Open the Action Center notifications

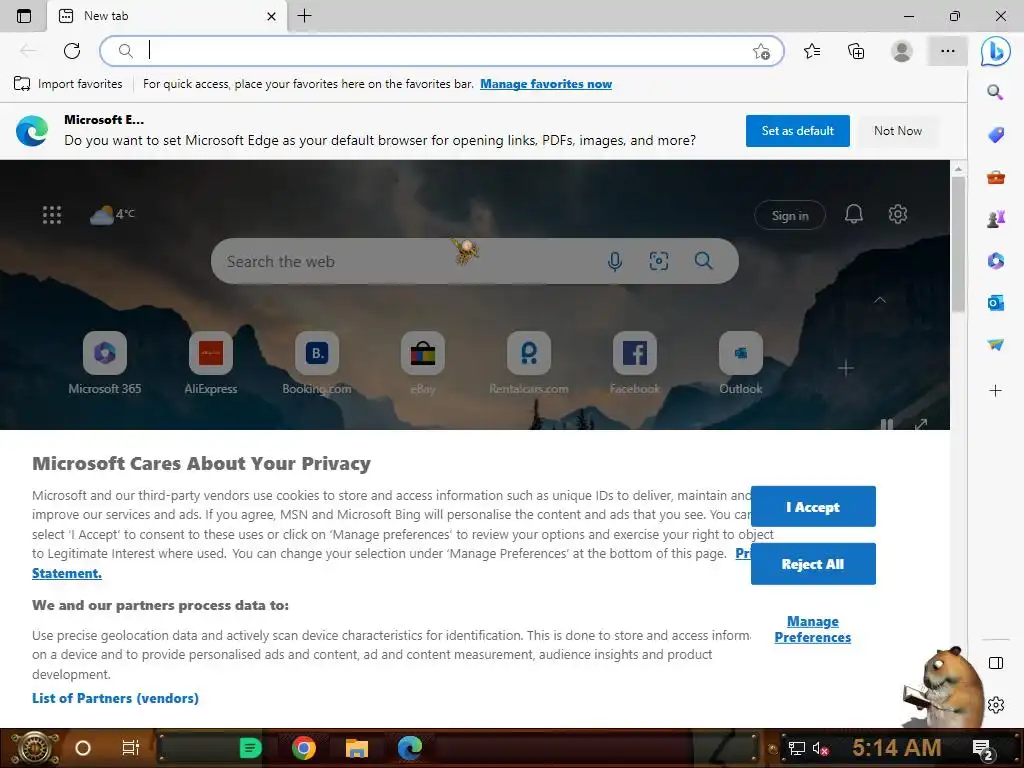coord(983,750)
